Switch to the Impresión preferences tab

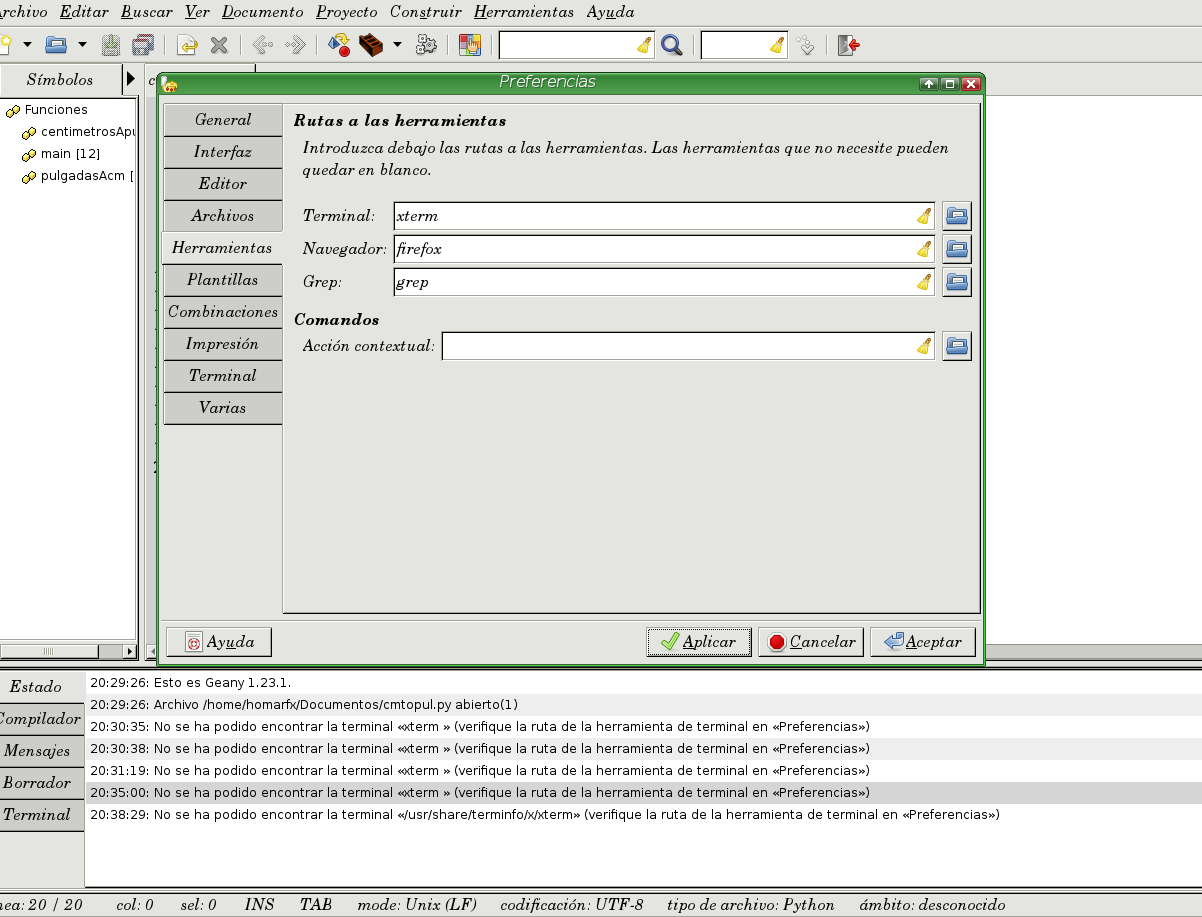pyautogui.click(x=223, y=344)
